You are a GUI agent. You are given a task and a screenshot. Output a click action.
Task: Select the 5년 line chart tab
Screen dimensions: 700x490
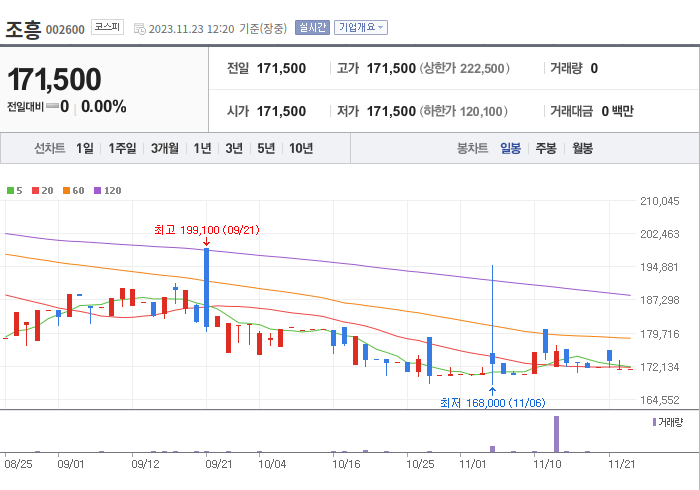point(266,148)
